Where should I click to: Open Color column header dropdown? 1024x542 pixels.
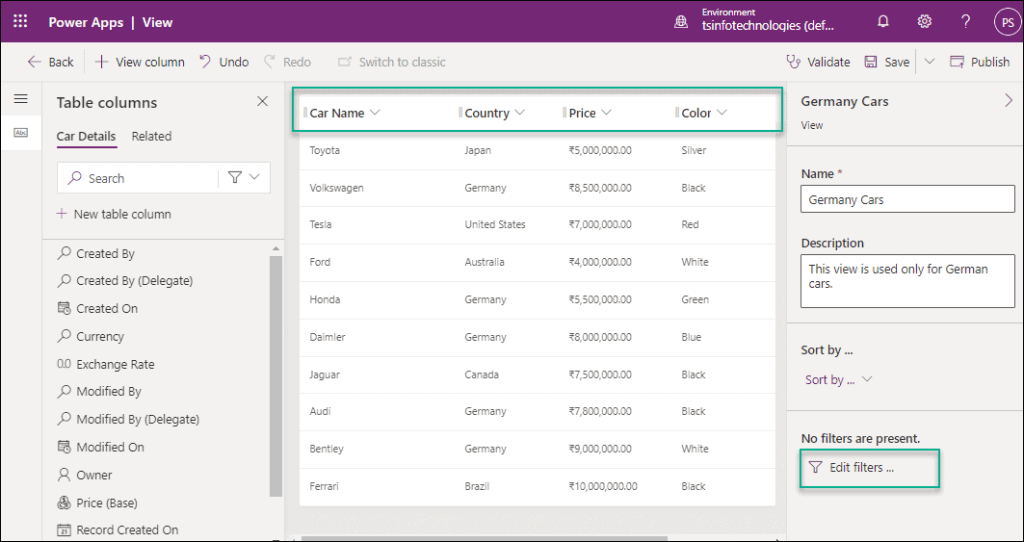722,112
